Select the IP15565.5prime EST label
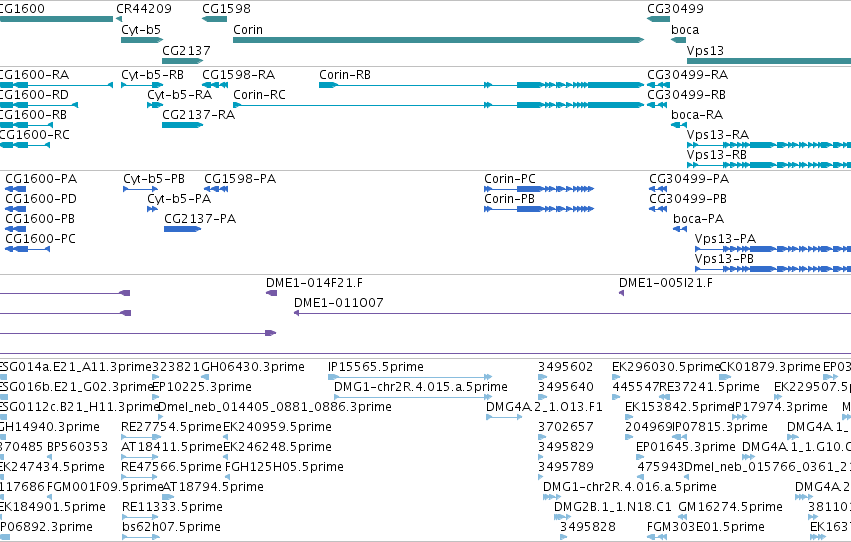 click(376, 367)
